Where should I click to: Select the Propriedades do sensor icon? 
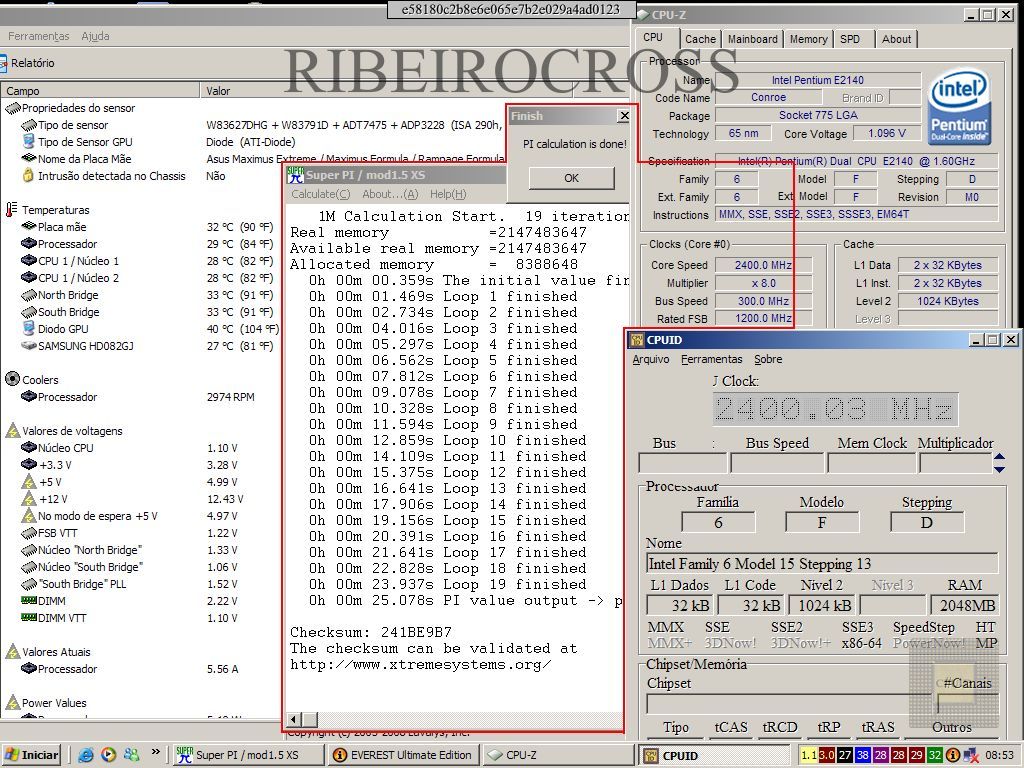coord(12,108)
